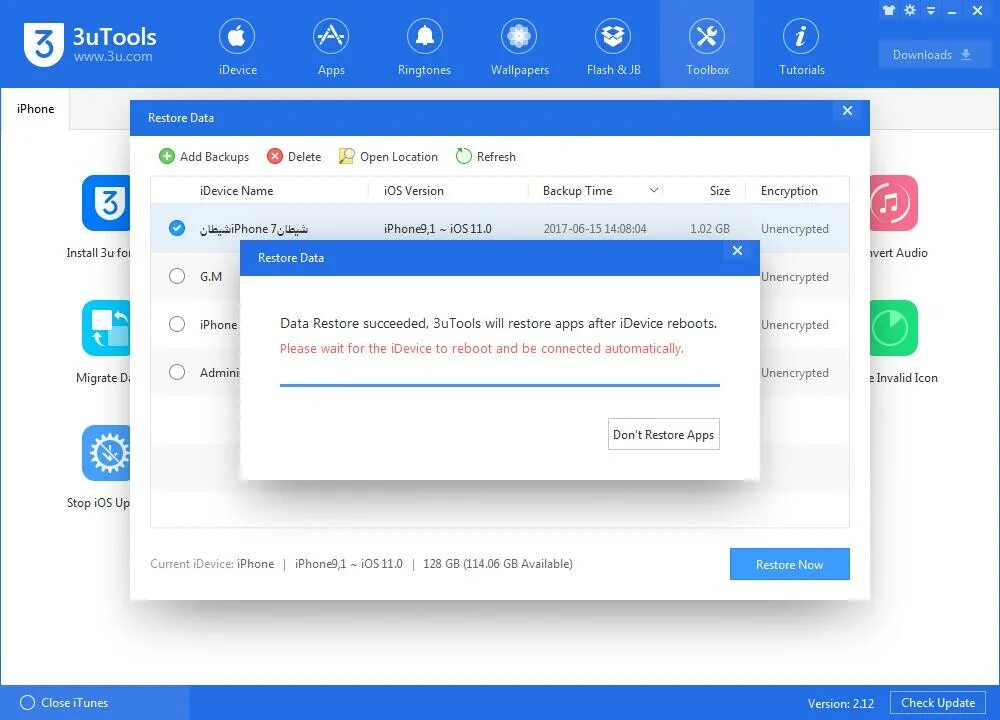Image resolution: width=1000 pixels, height=720 pixels.
Task: Click the skin shirt icon in title bar
Action: click(888, 10)
